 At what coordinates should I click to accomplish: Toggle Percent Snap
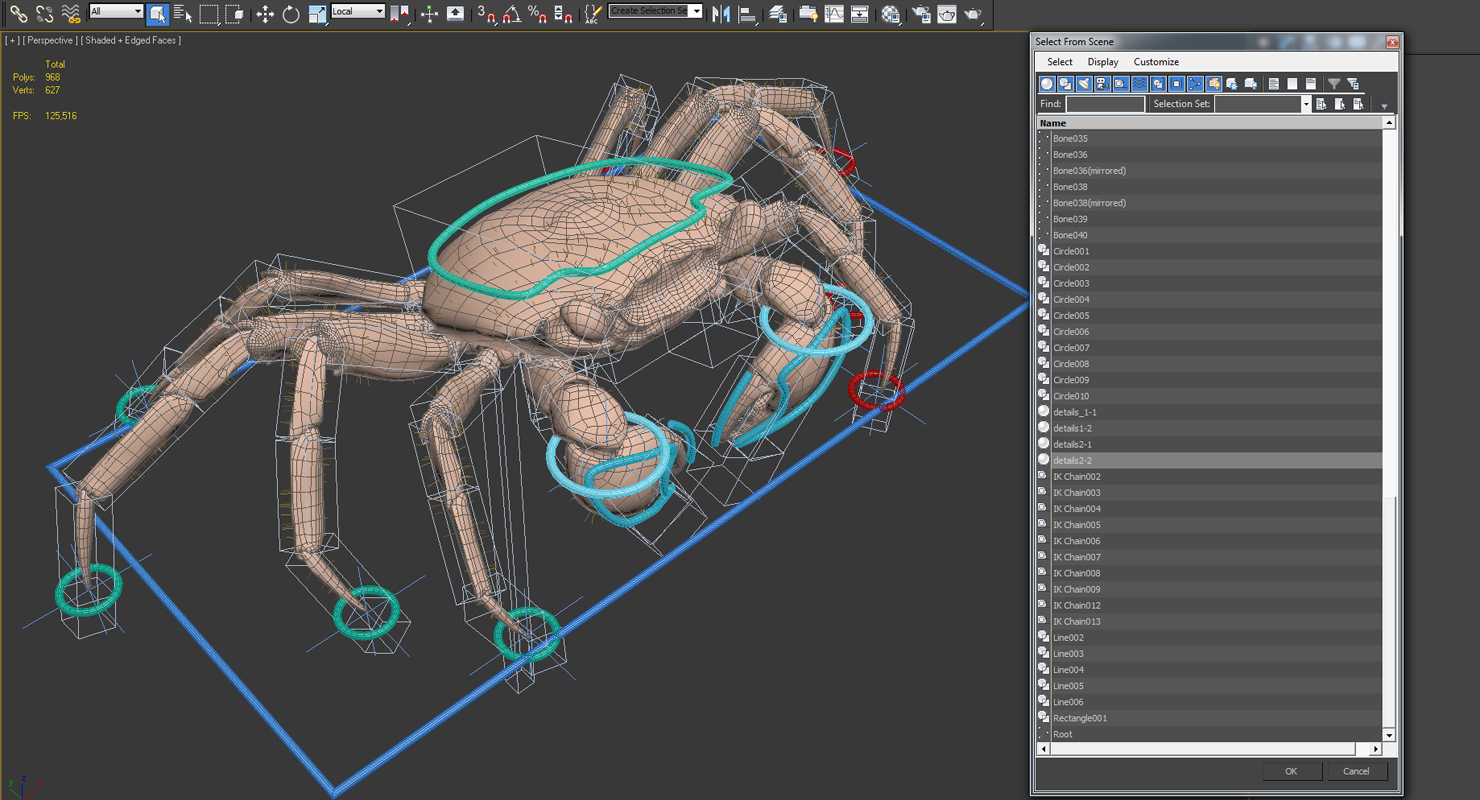point(538,14)
